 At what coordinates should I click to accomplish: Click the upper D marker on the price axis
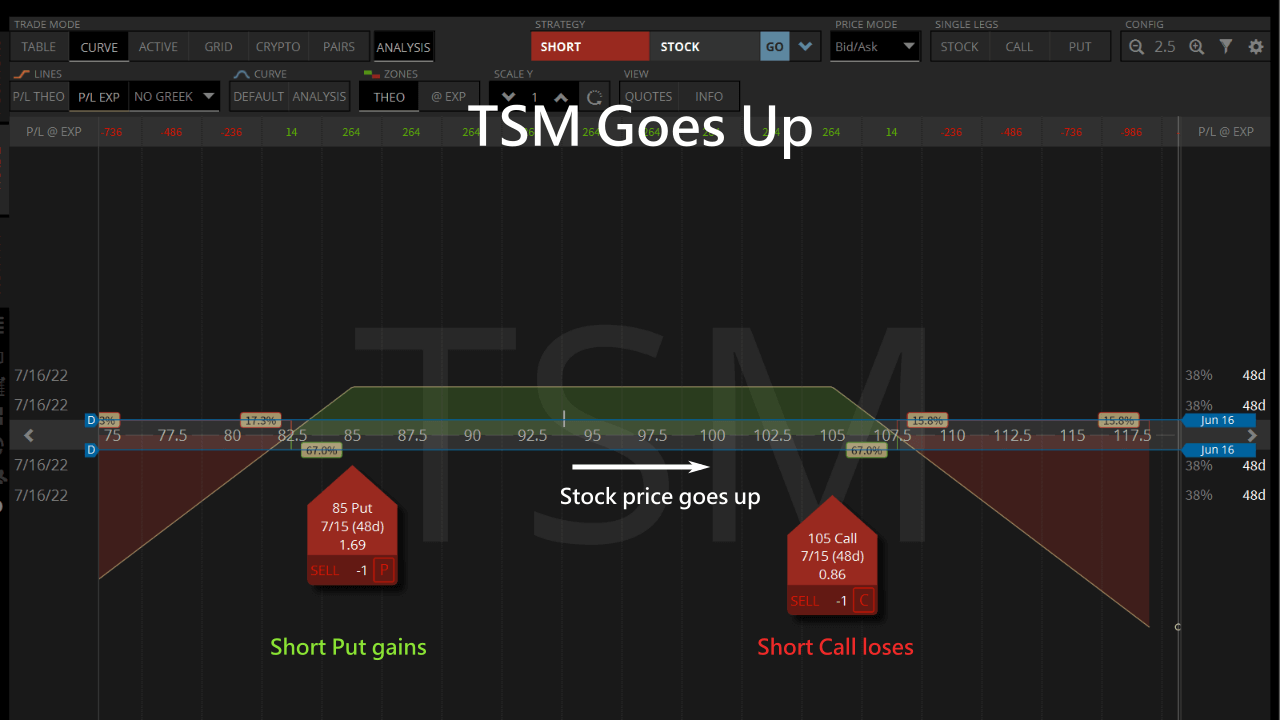tap(91, 420)
